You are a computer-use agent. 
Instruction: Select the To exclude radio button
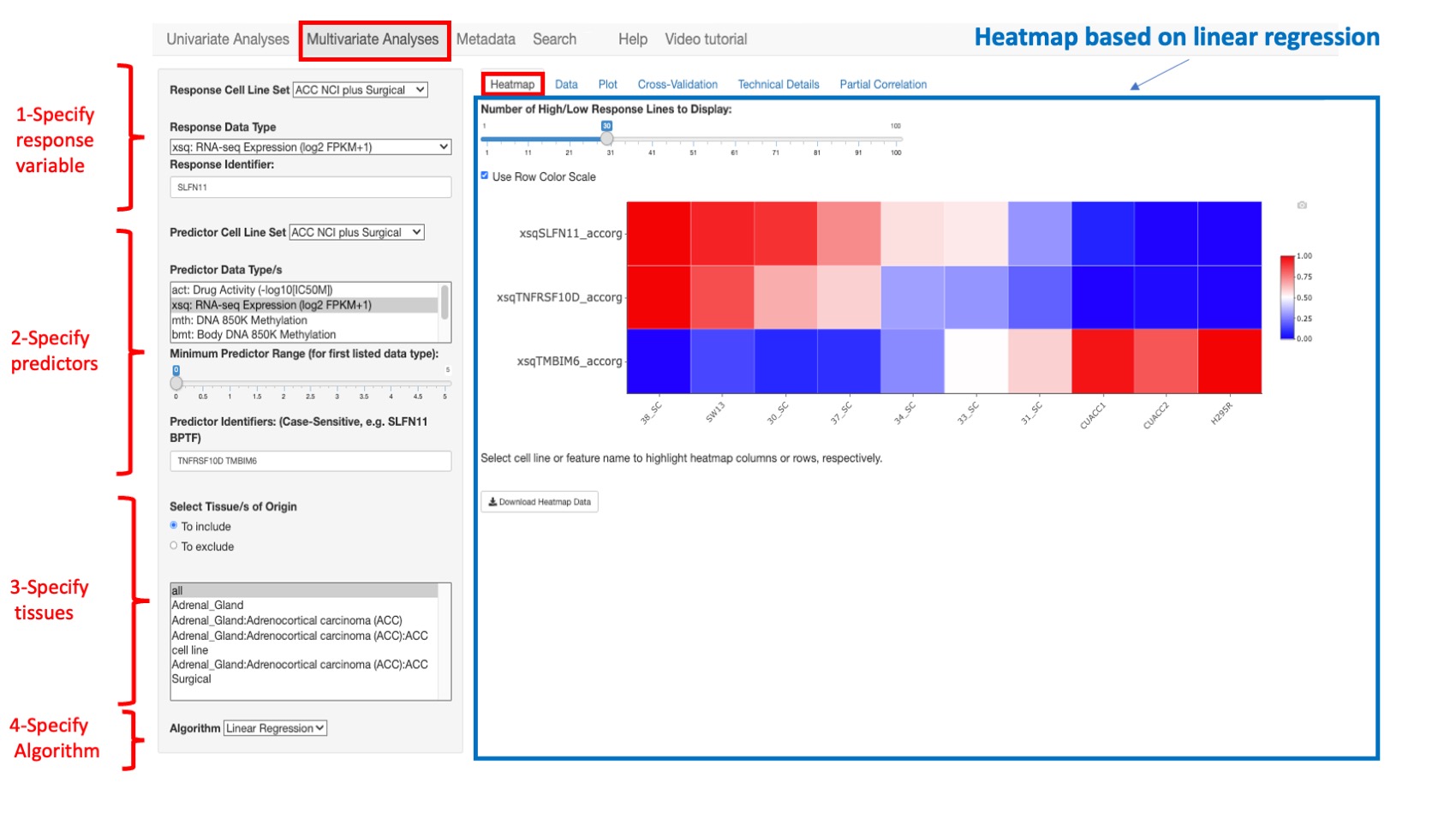tap(175, 546)
